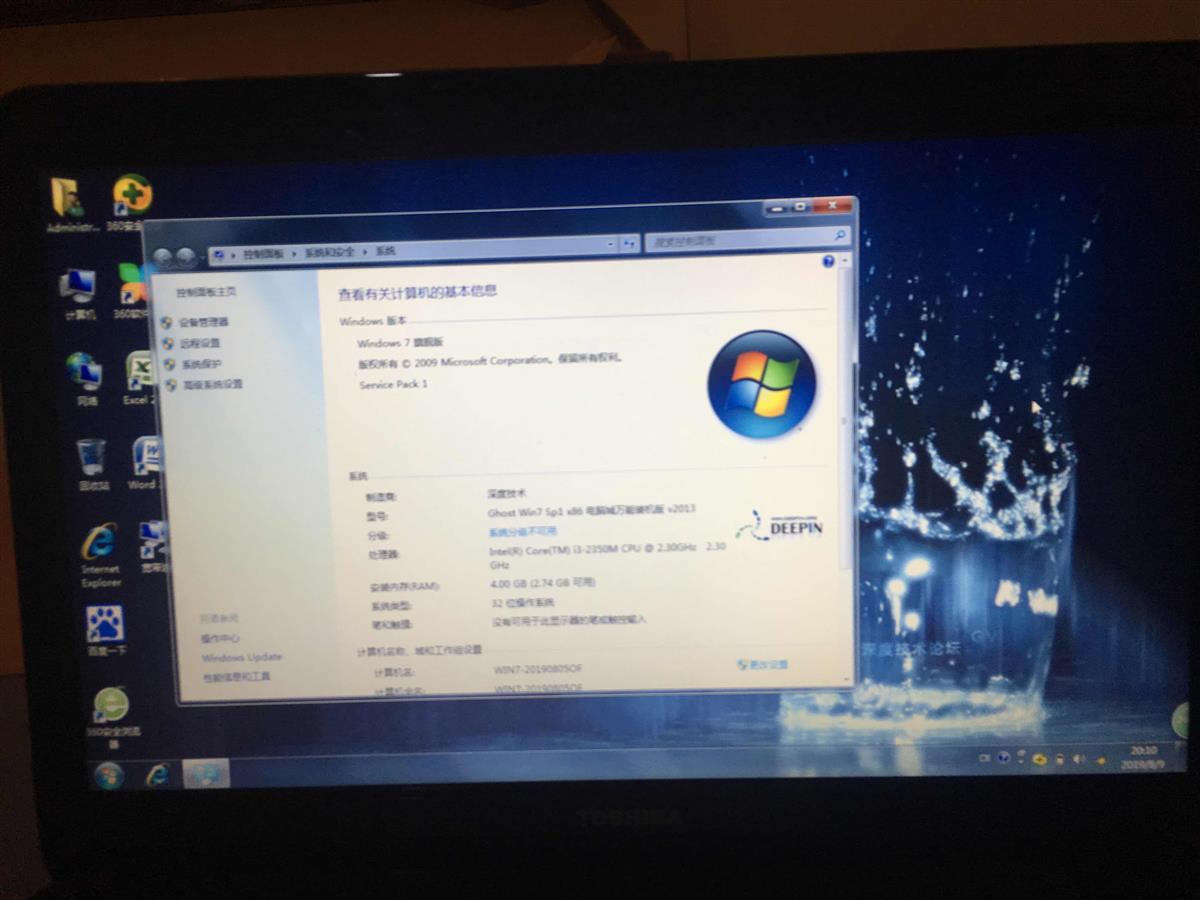Click the heading '查看有关计算机的基本信息'
The height and width of the screenshot is (900, 1200).
point(418,292)
